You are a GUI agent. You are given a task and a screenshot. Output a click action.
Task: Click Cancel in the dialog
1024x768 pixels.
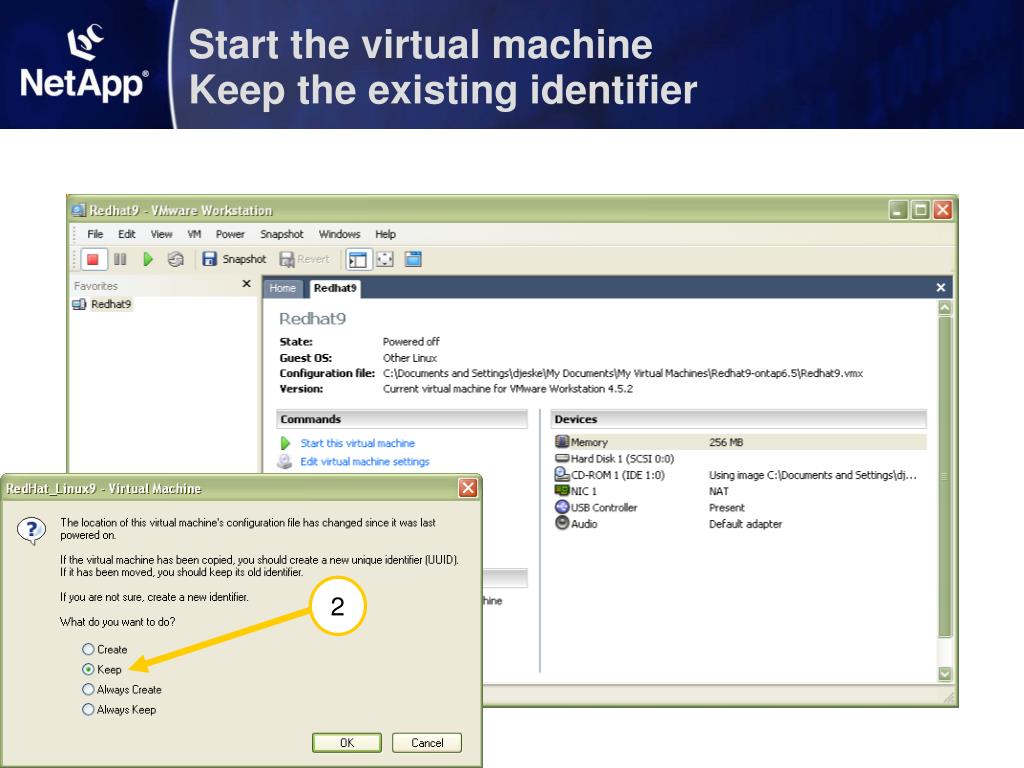(427, 743)
